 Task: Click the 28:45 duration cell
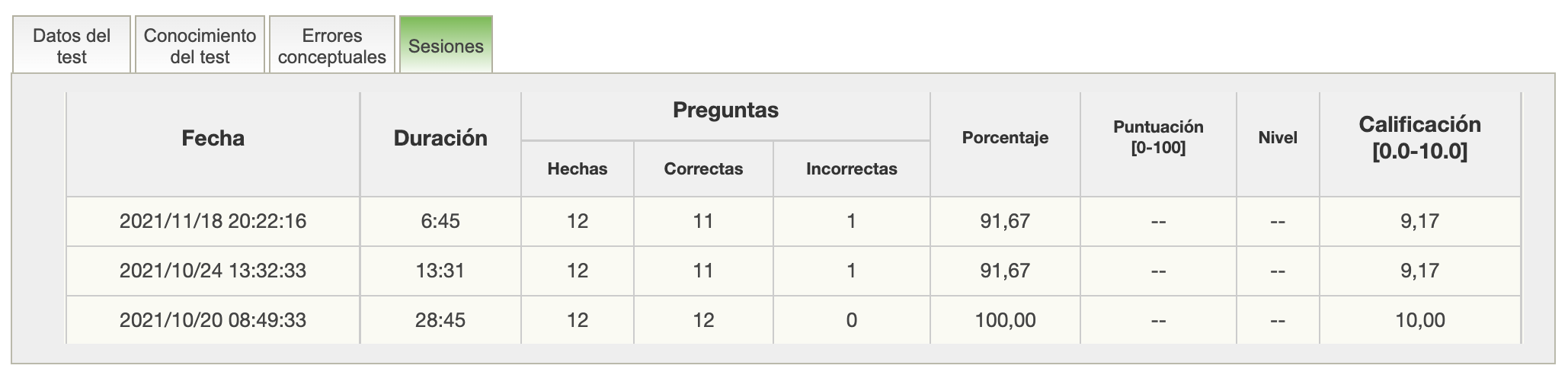point(440,320)
